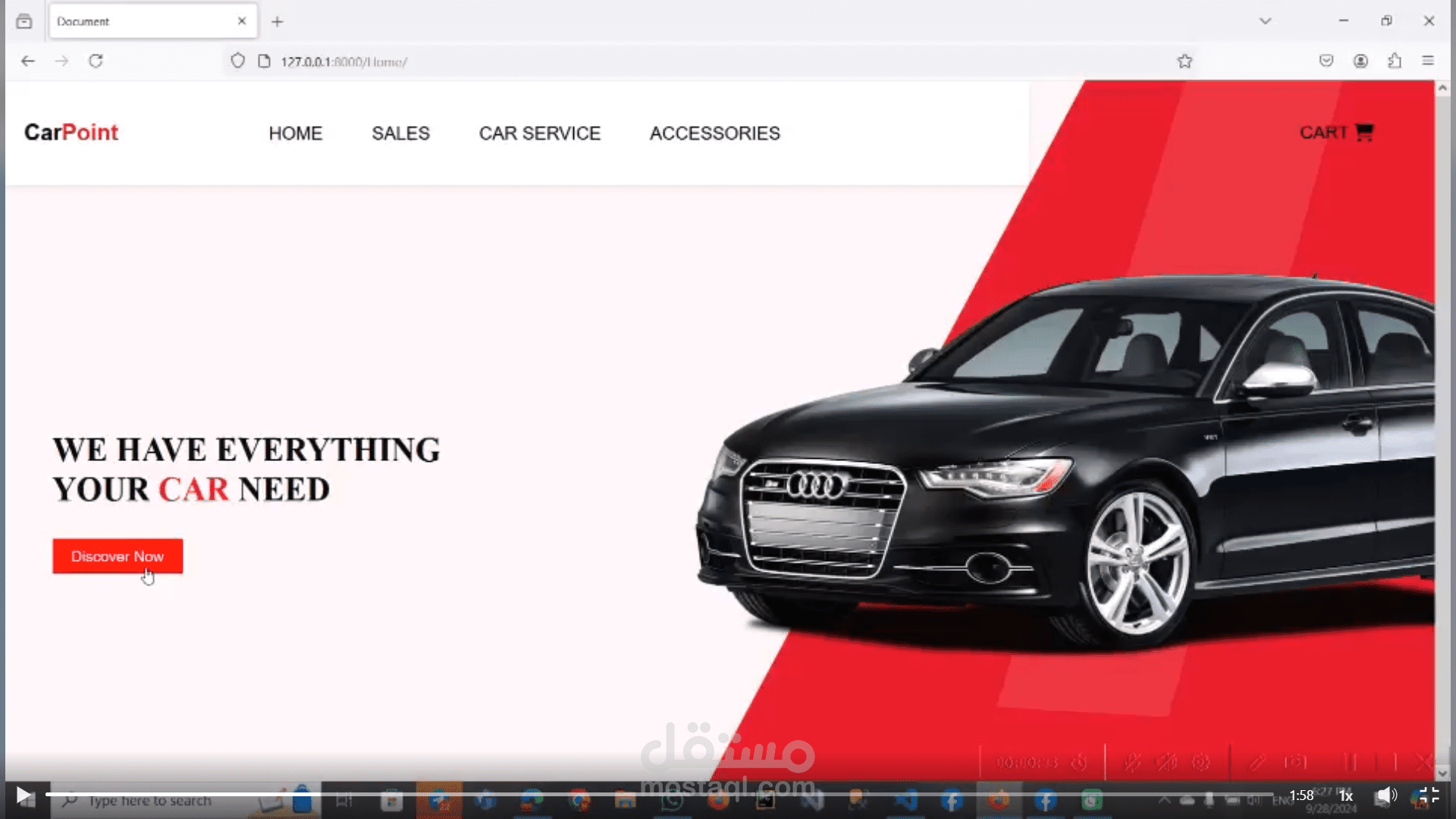Click the bookmark star in address bar

coord(1185,61)
